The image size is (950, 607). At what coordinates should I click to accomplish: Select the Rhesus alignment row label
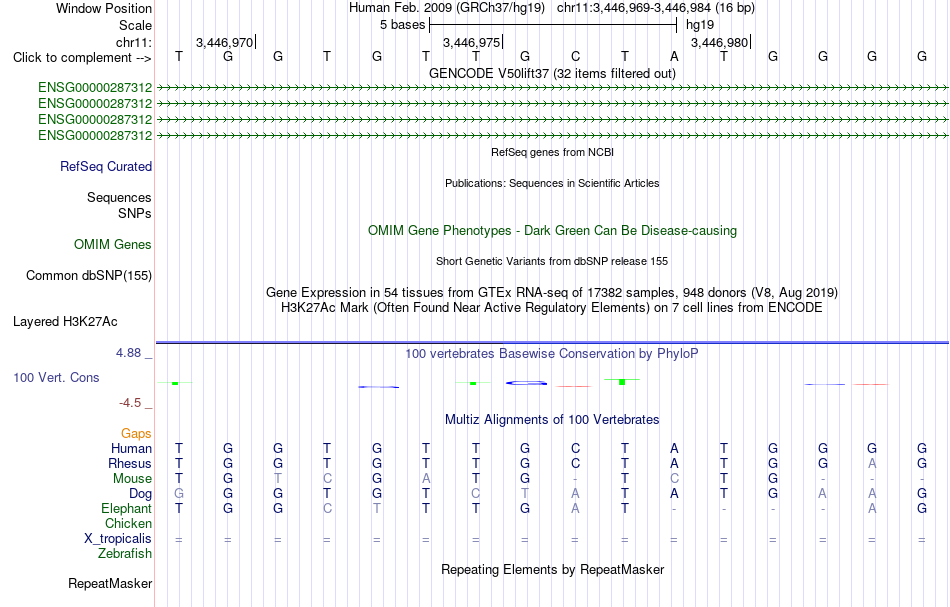(x=130, y=463)
